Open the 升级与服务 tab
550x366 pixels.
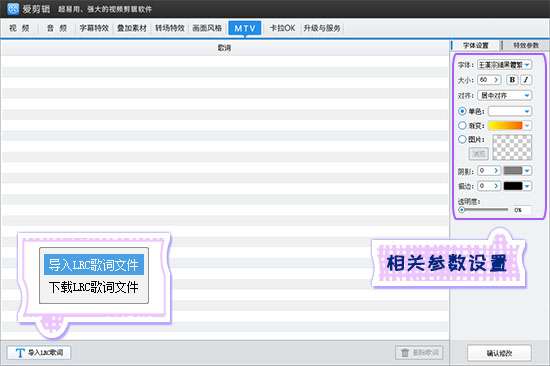click(322, 28)
